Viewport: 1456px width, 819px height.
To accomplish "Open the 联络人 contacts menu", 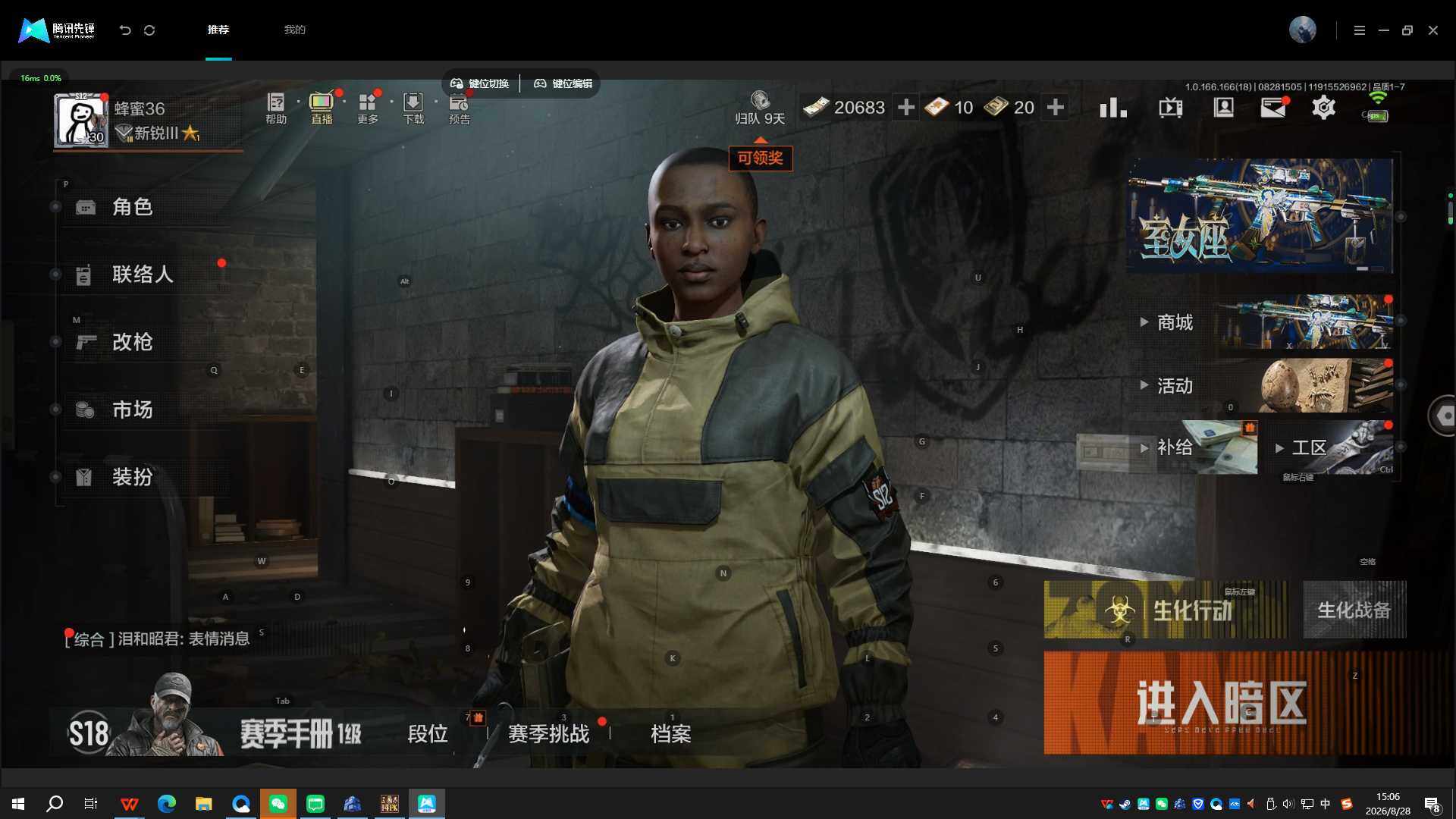I will (143, 275).
